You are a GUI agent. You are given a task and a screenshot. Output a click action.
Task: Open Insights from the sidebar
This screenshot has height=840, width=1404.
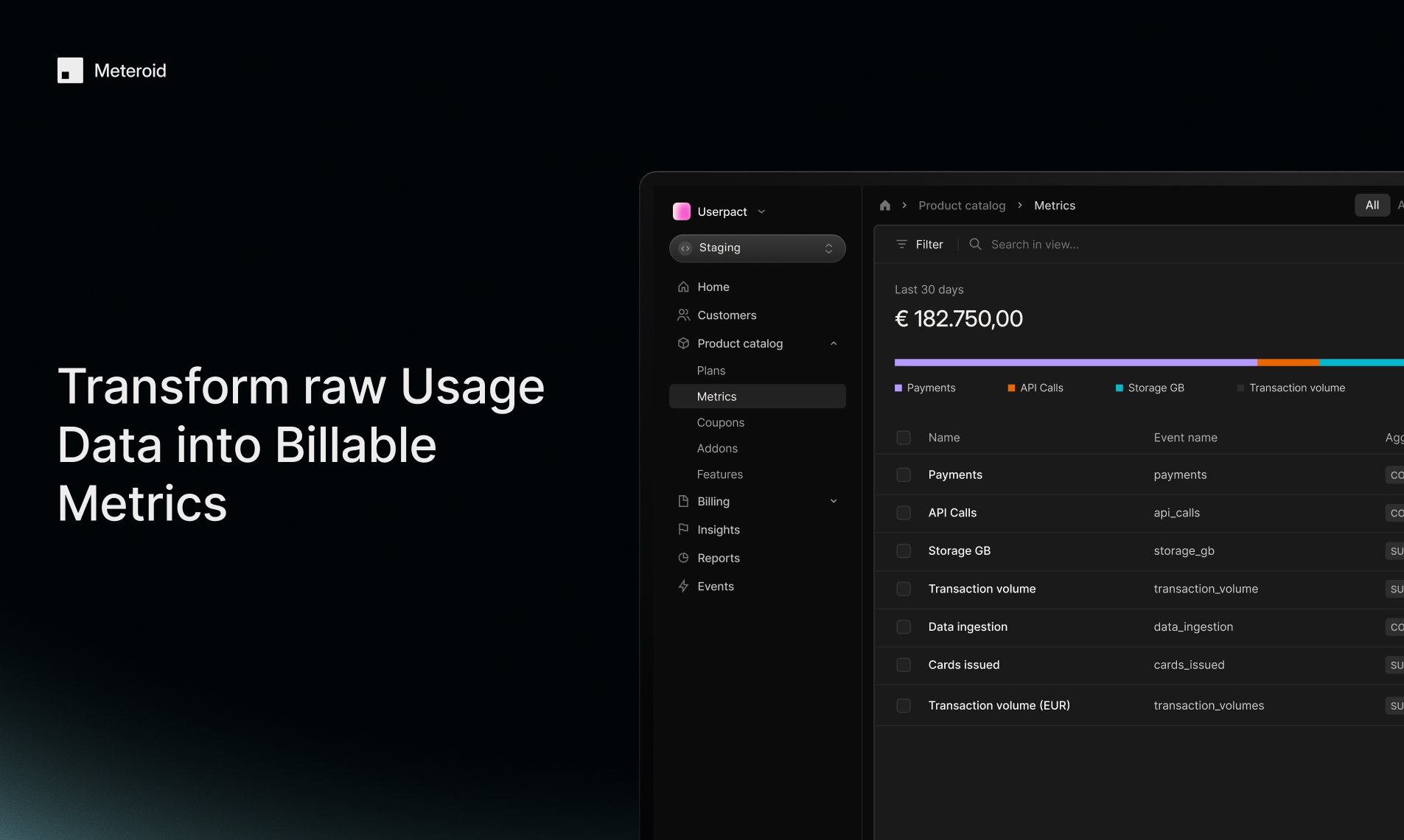719,530
